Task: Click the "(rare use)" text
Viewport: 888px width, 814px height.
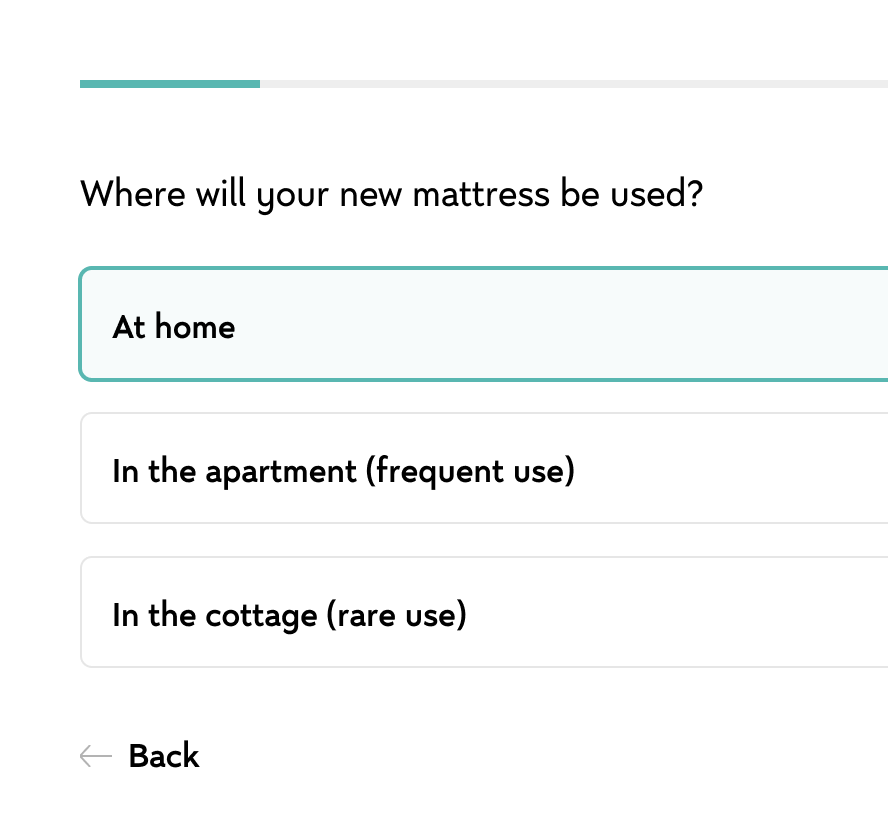Action: coord(397,615)
